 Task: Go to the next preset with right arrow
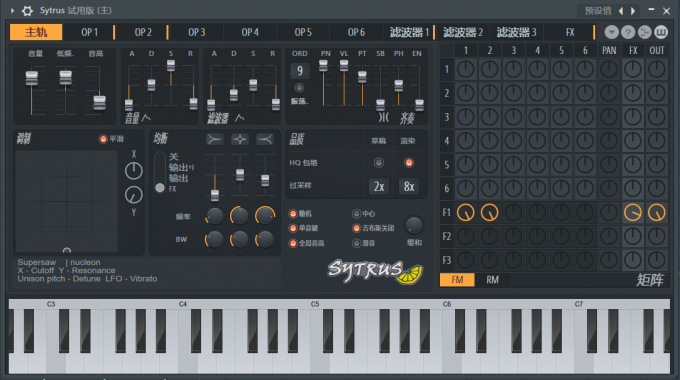click(x=633, y=11)
